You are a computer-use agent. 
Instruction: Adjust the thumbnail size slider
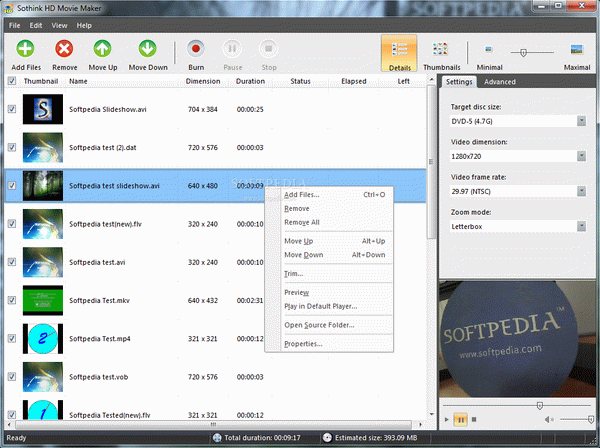pos(523,53)
